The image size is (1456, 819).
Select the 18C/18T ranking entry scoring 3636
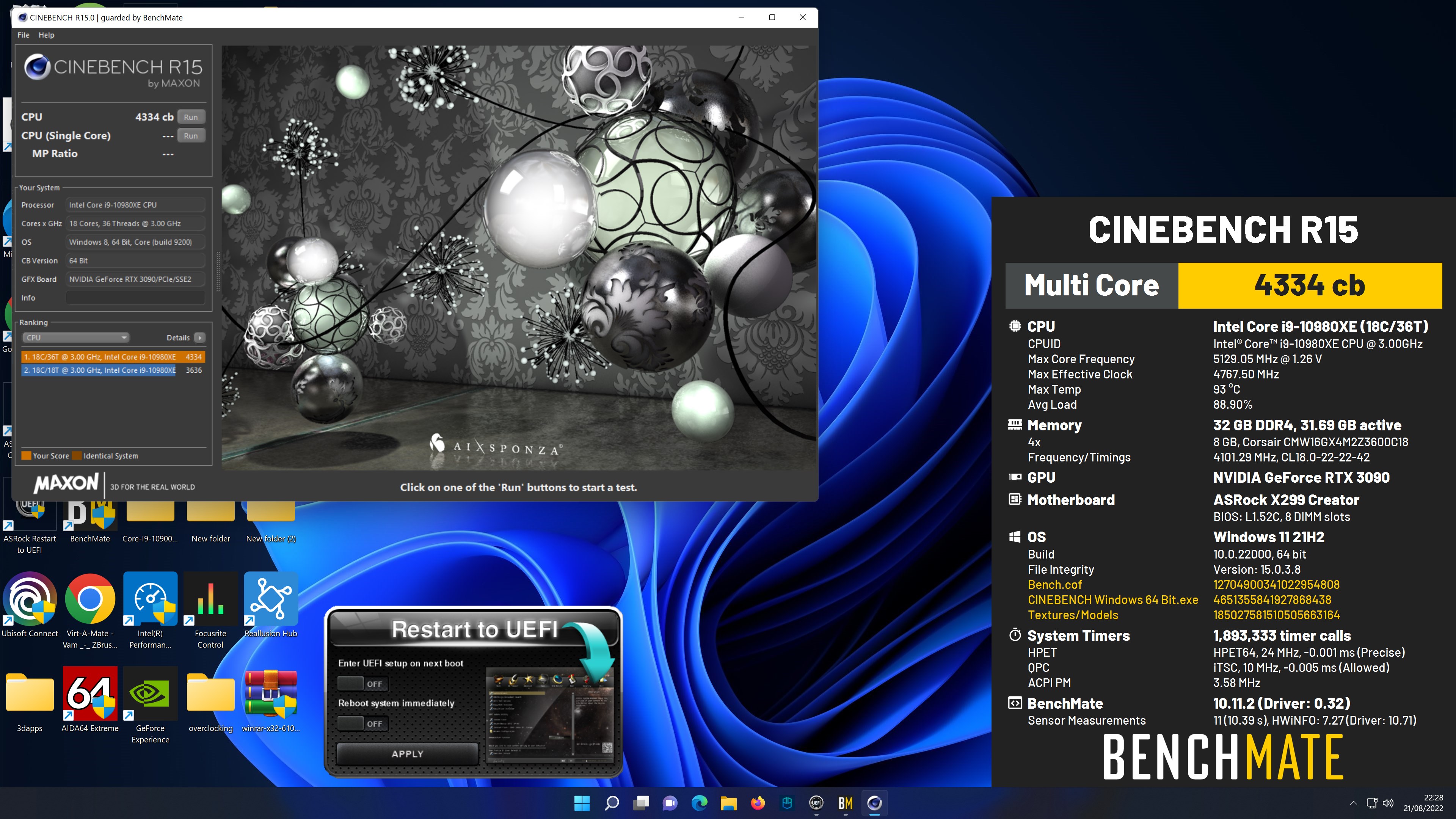click(x=113, y=370)
